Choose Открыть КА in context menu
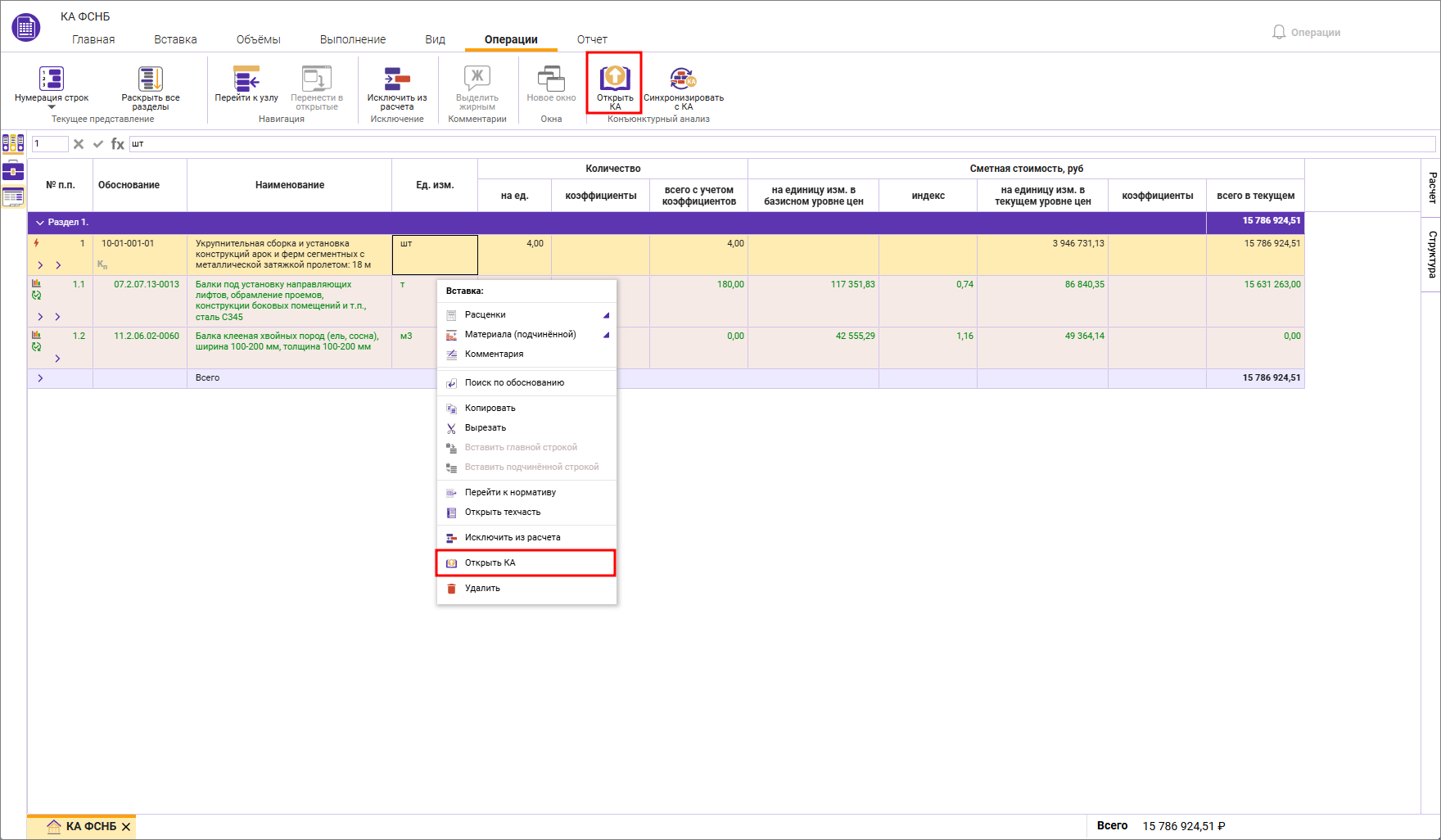The image size is (1441, 840). (526, 562)
